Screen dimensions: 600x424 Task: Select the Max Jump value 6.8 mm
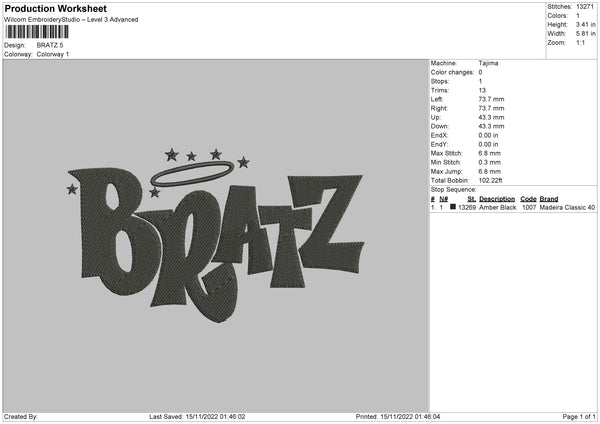(490, 172)
